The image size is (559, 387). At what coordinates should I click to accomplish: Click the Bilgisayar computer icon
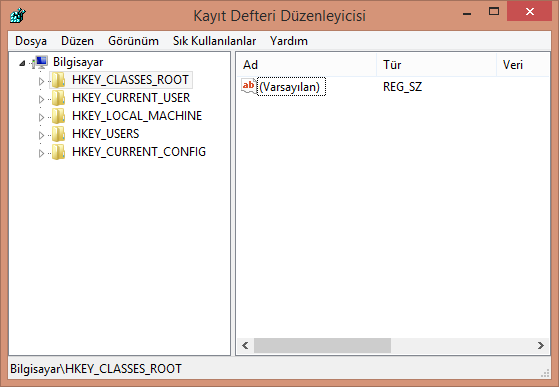(40, 62)
